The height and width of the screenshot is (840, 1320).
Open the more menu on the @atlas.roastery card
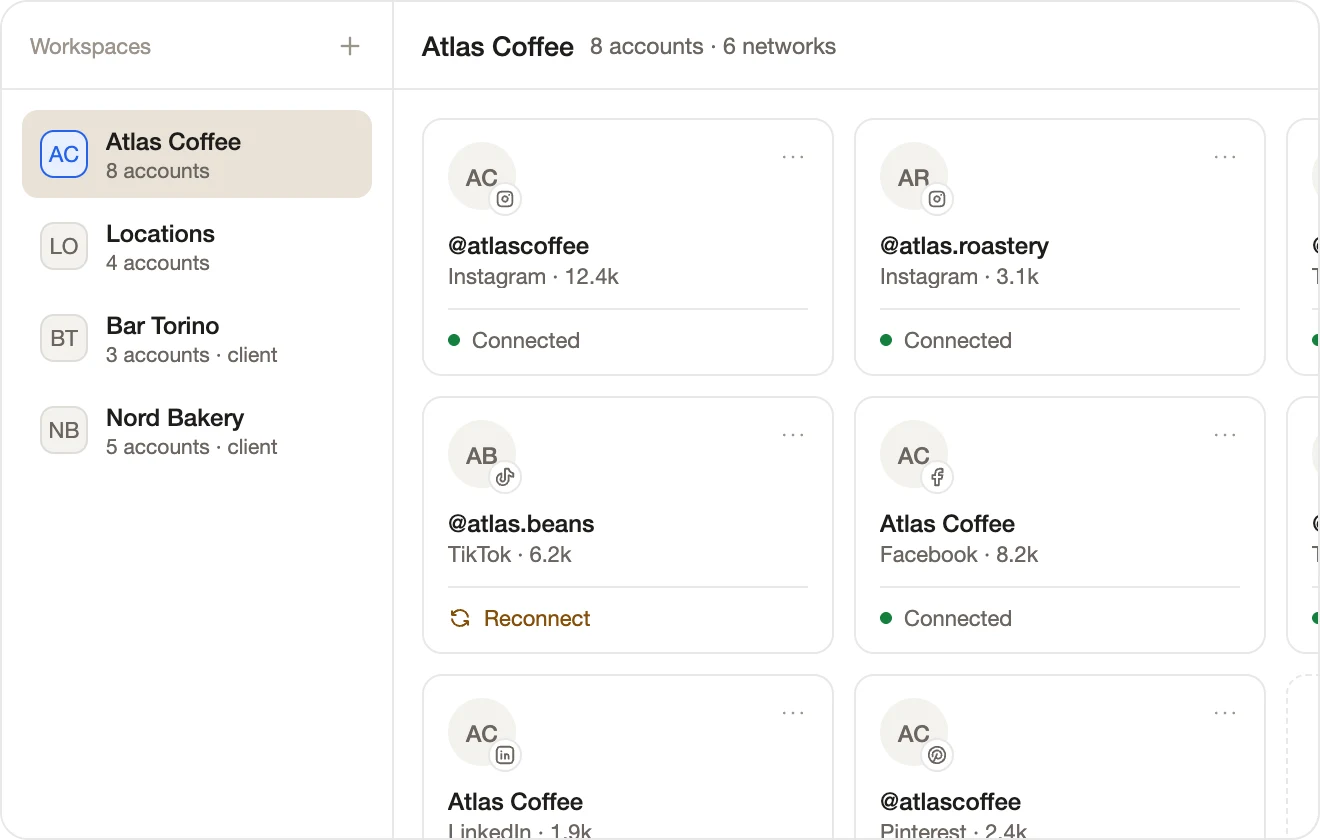coord(1225,157)
